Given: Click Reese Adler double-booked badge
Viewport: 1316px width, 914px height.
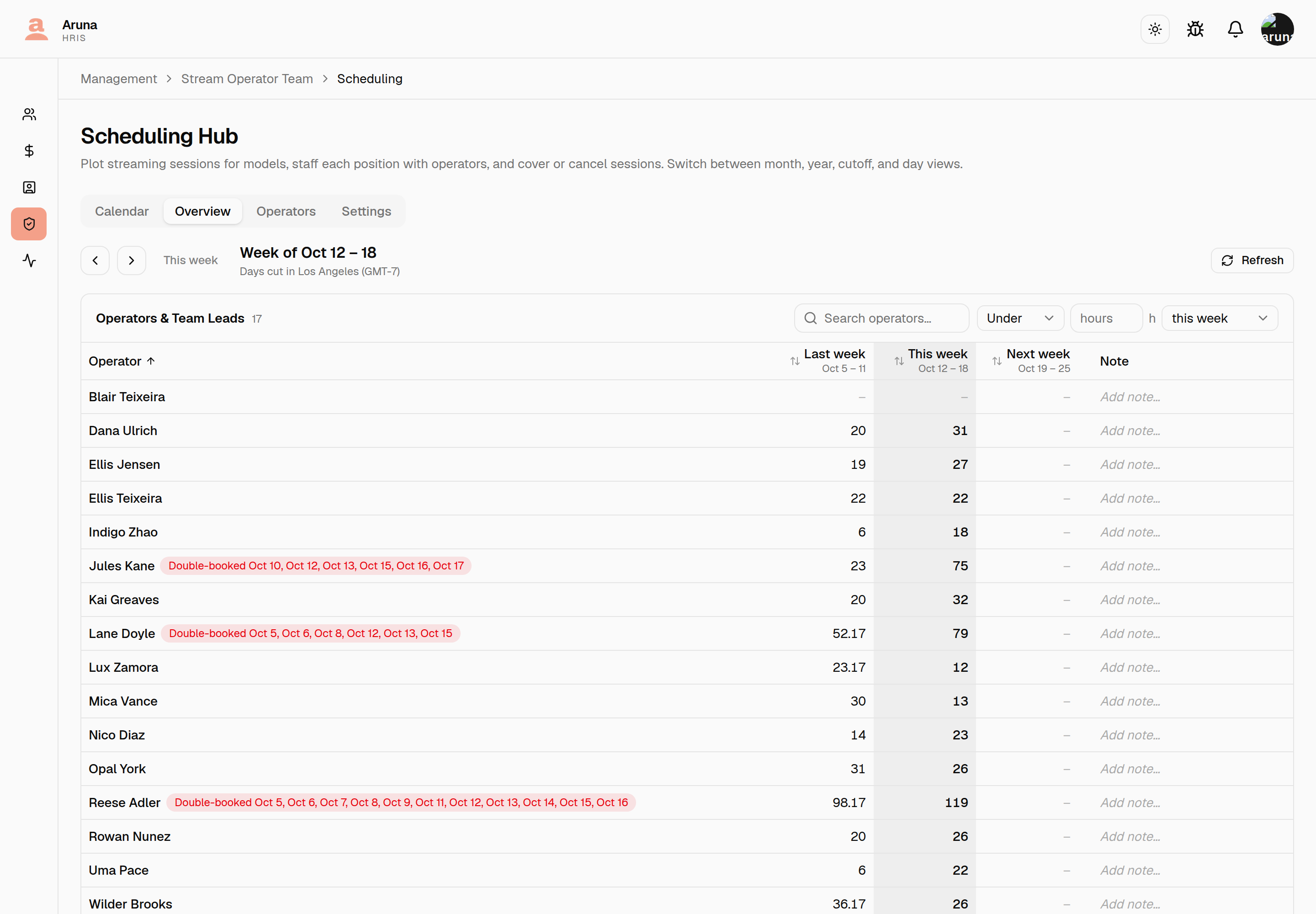Looking at the screenshot, I should tap(401, 803).
